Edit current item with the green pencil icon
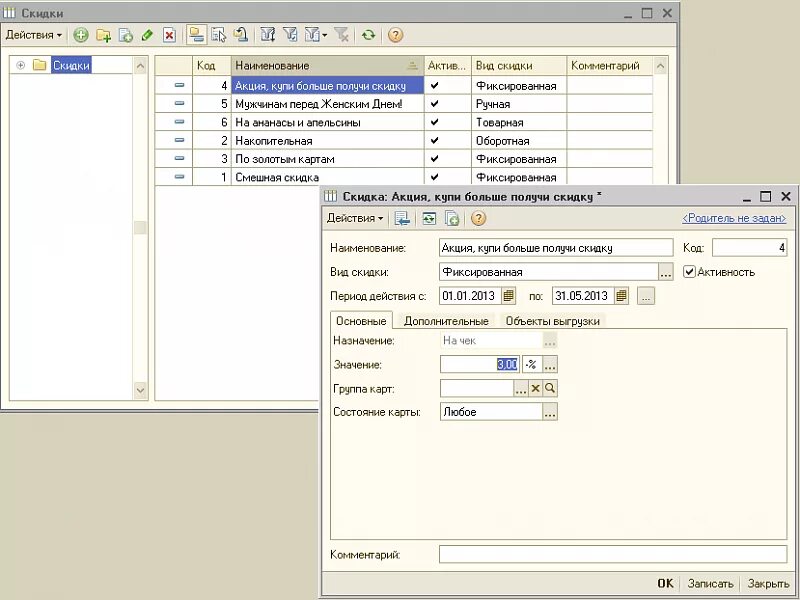This screenshot has height=600, width=800. tap(147, 35)
